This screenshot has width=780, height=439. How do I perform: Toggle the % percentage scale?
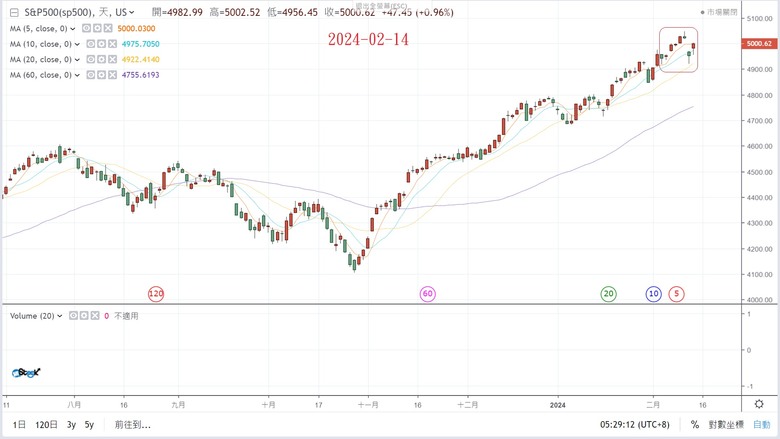[x=695, y=425]
